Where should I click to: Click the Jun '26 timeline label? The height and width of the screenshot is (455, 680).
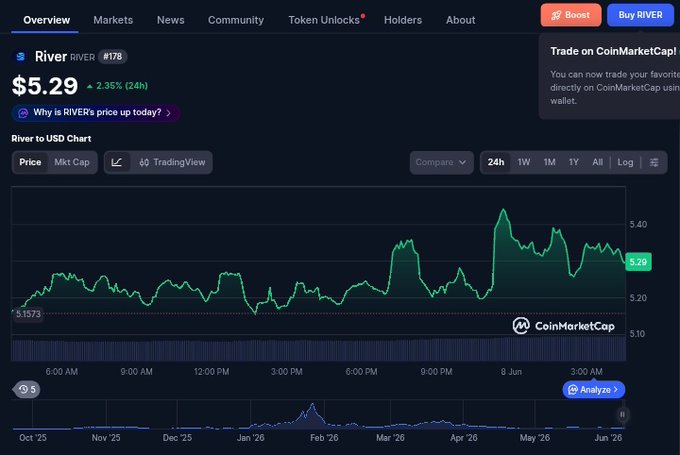point(608,438)
